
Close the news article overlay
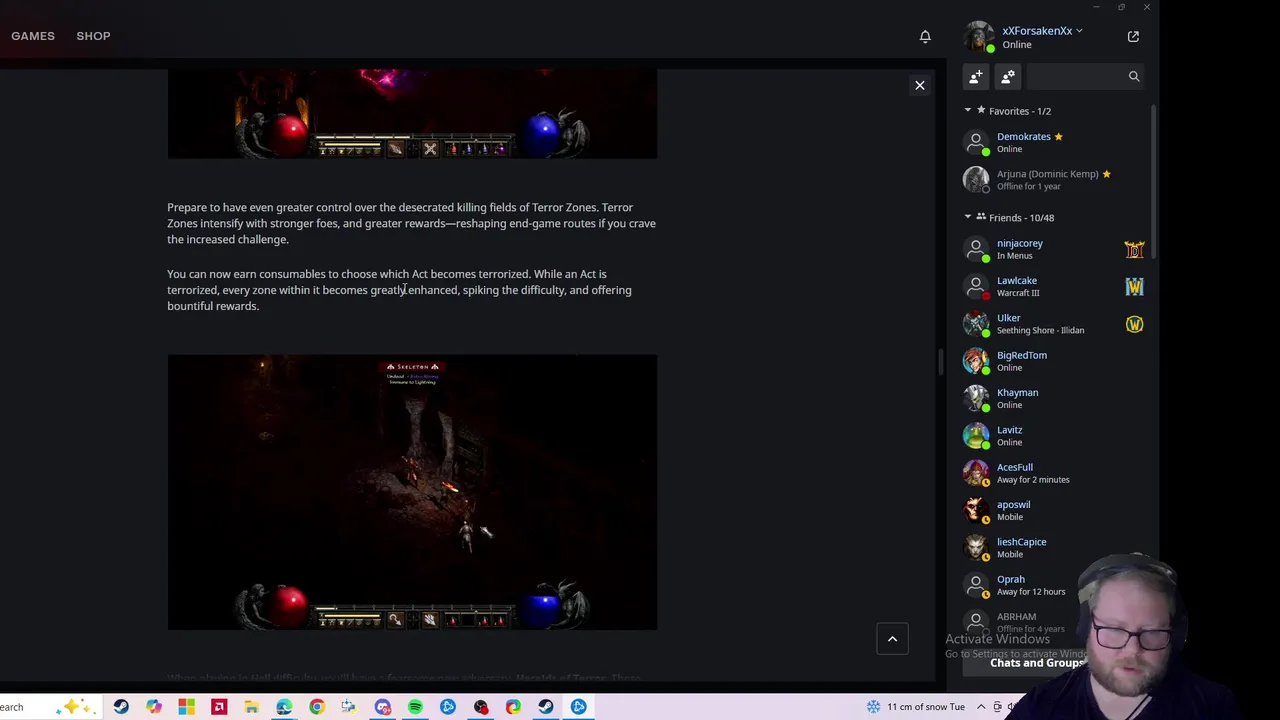[x=920, y=85]
